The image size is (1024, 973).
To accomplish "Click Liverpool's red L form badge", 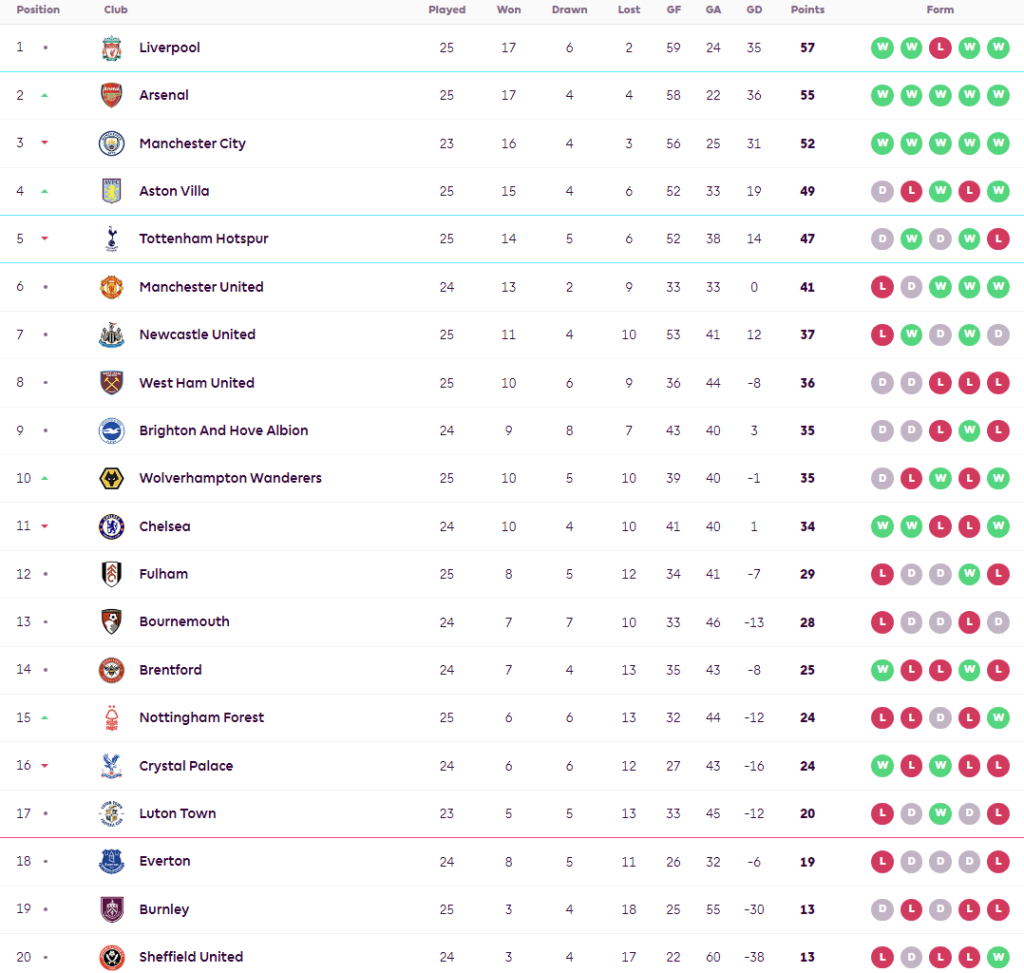I will [940, 48].
